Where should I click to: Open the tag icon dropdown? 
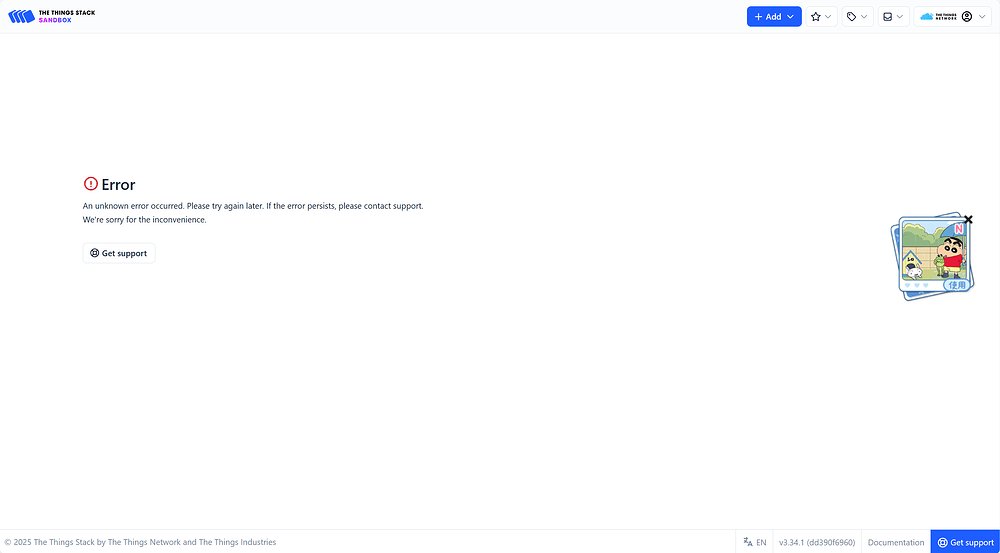tap(852, 17)
